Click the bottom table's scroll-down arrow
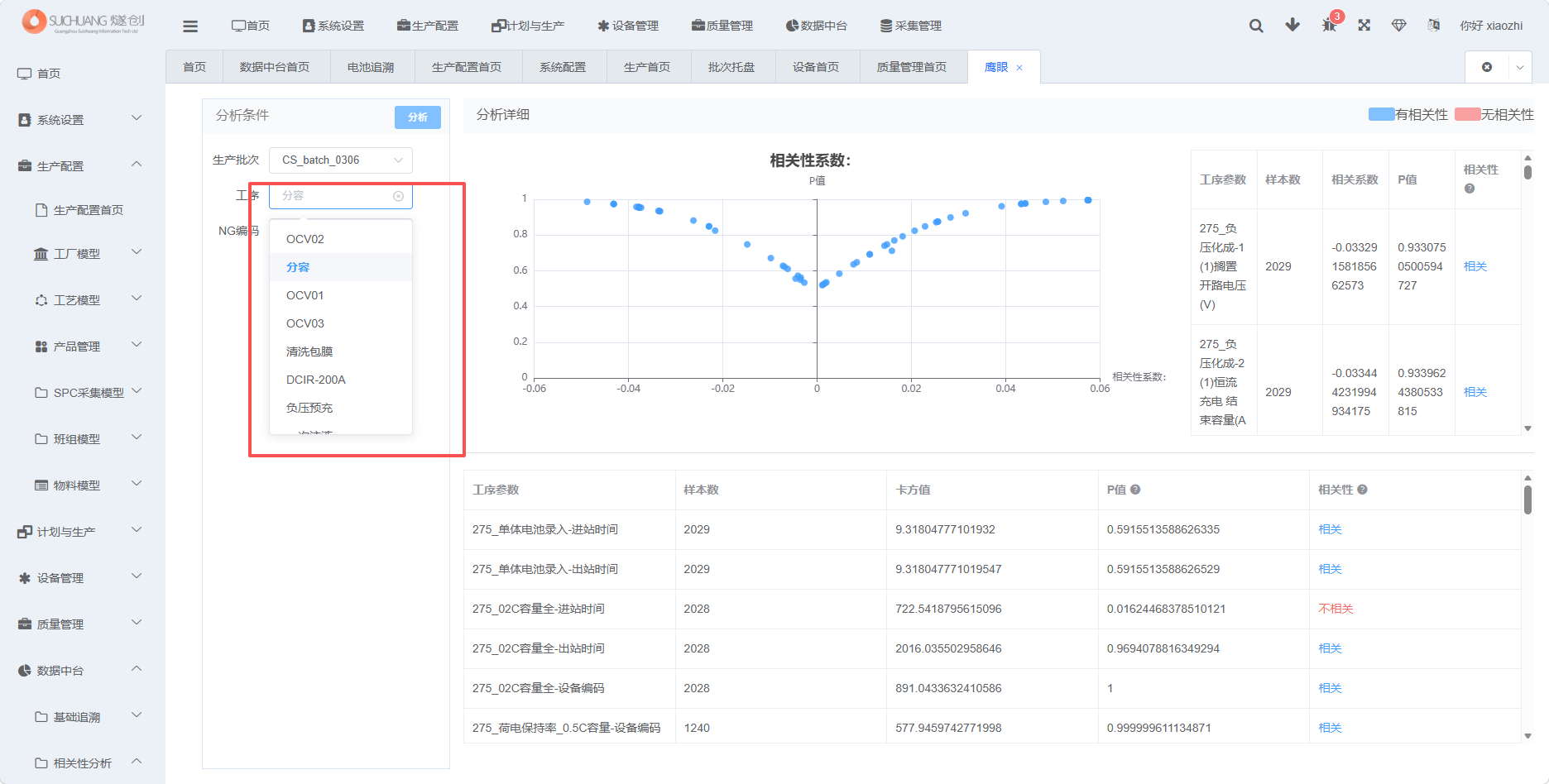 [x=1527, y=736]
